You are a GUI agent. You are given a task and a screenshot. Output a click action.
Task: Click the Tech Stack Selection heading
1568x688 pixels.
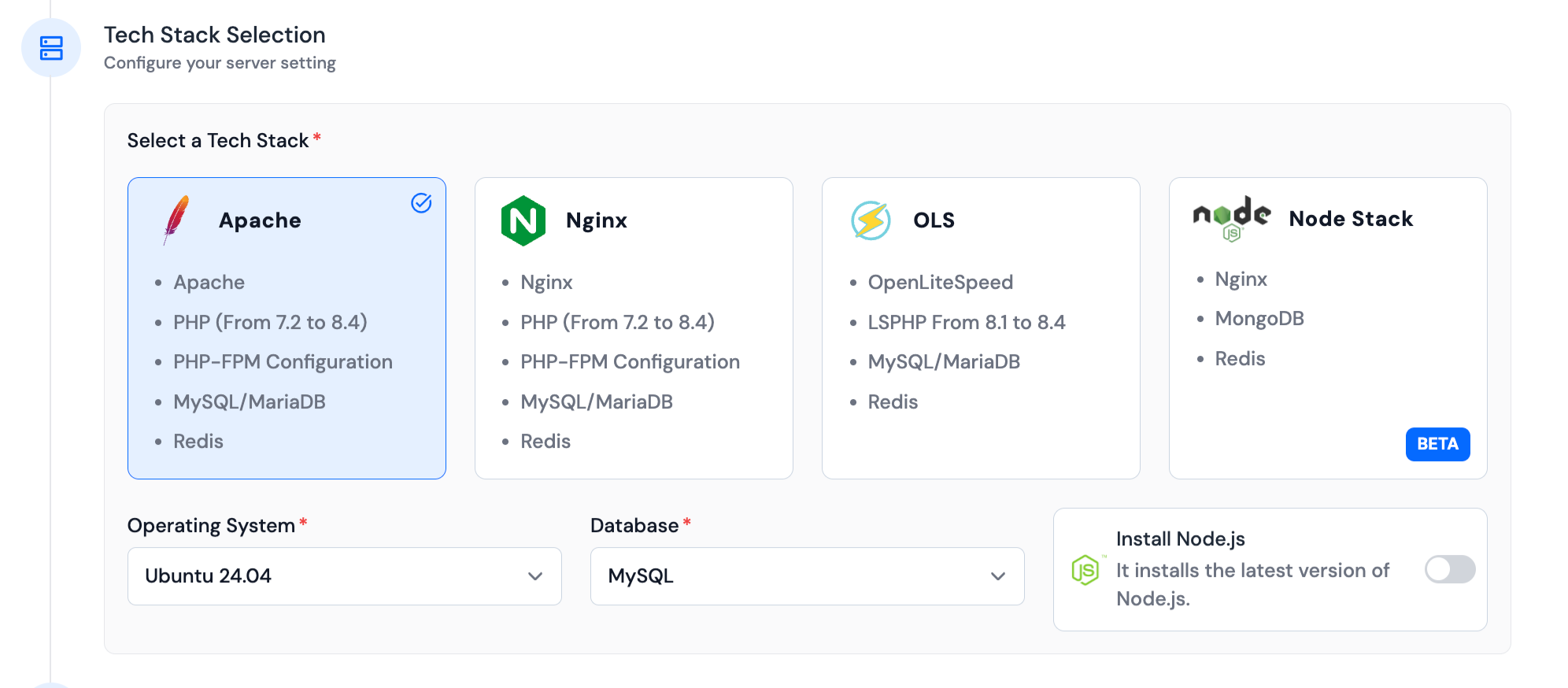tap(215, 35)
